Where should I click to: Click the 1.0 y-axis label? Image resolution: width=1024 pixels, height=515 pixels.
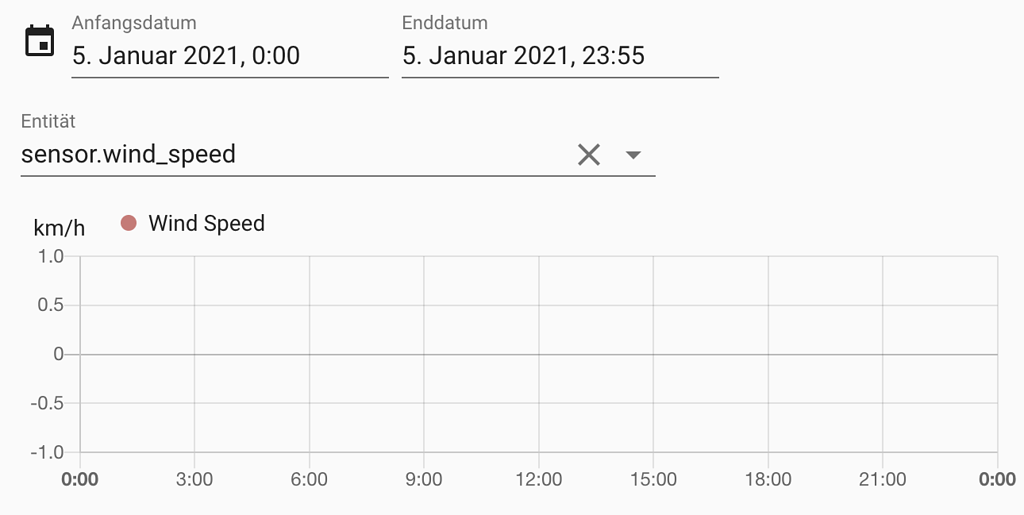[50, 257]
